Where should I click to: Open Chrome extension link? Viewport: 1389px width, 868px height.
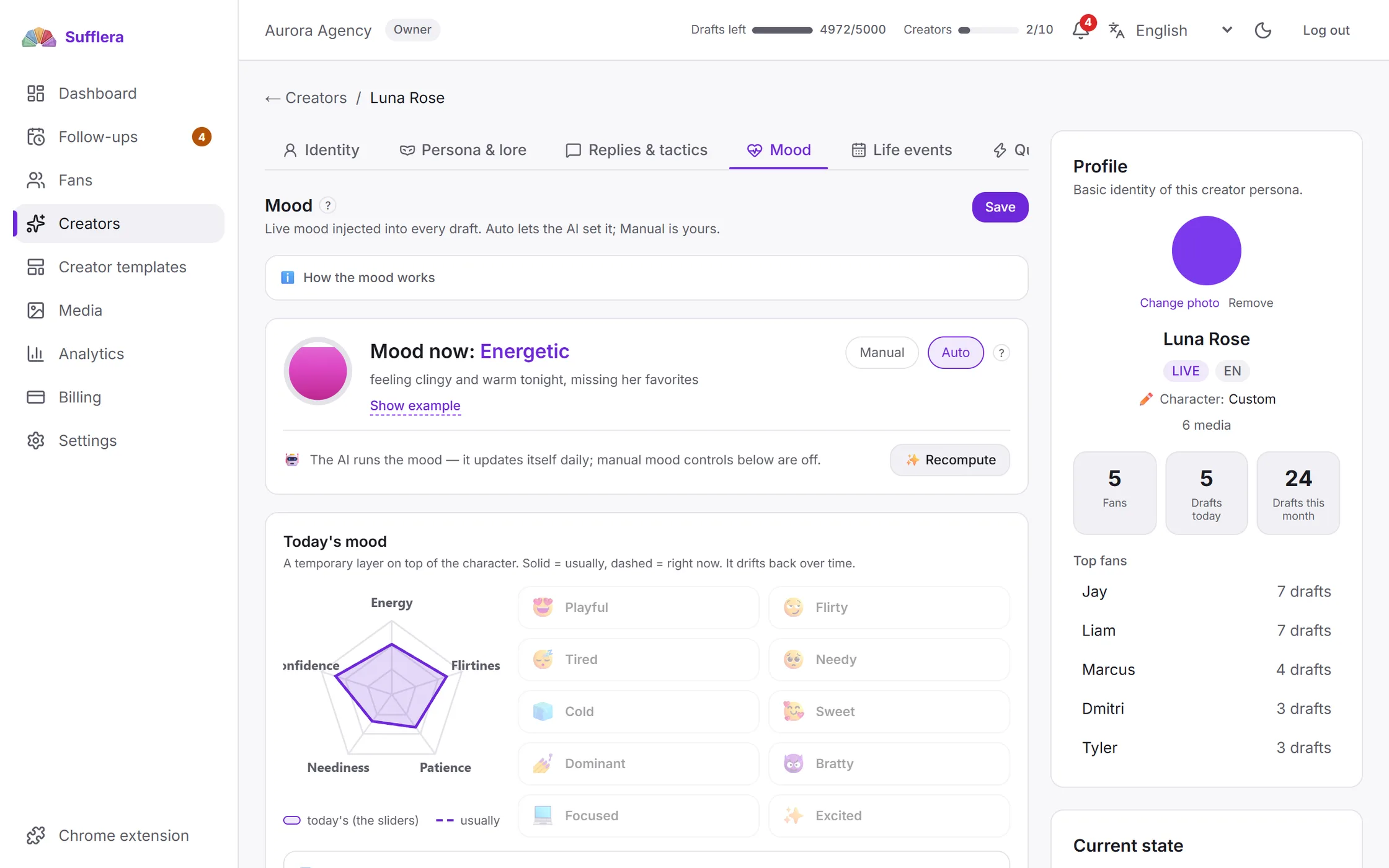click(119, 835)
